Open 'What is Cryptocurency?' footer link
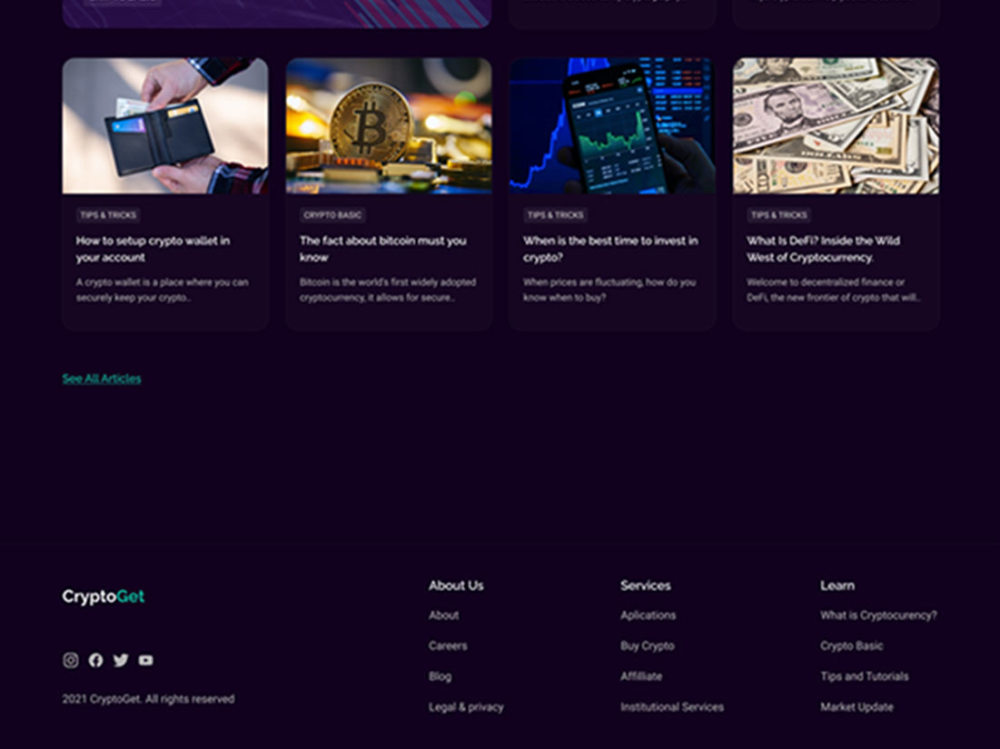Image resolution: width=1000 pixels, height=749 pixels. [879, 615]
